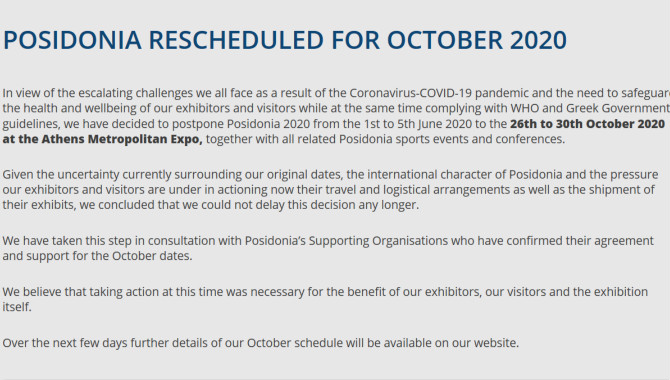The width and height of the screenshot is (670, 380).
Task: Click the bold '26th to 30th October 2020' text
Action: point(587,124)
